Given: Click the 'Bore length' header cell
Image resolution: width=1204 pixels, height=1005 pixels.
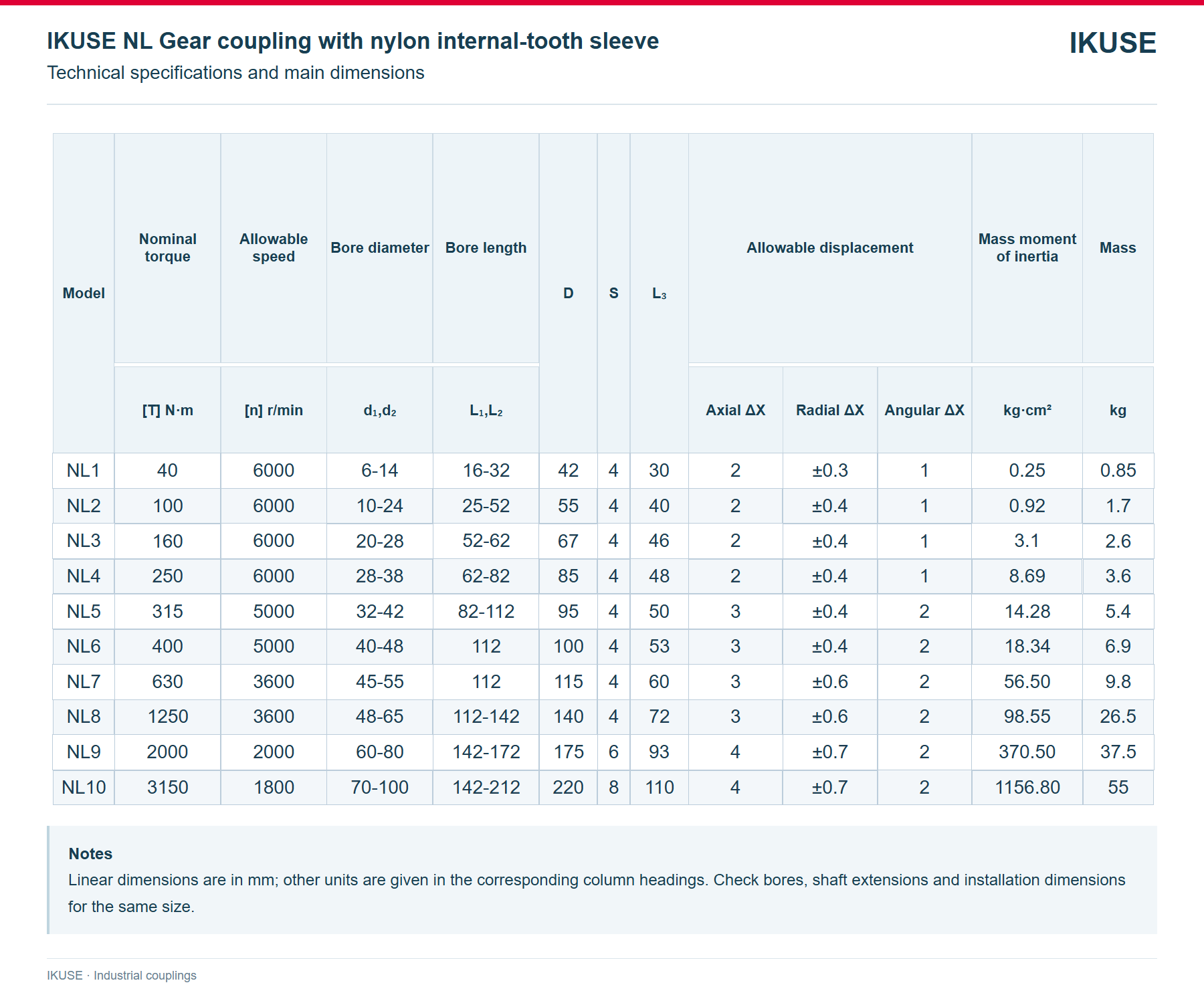Looking at the screenshot, I should [486, 247].
